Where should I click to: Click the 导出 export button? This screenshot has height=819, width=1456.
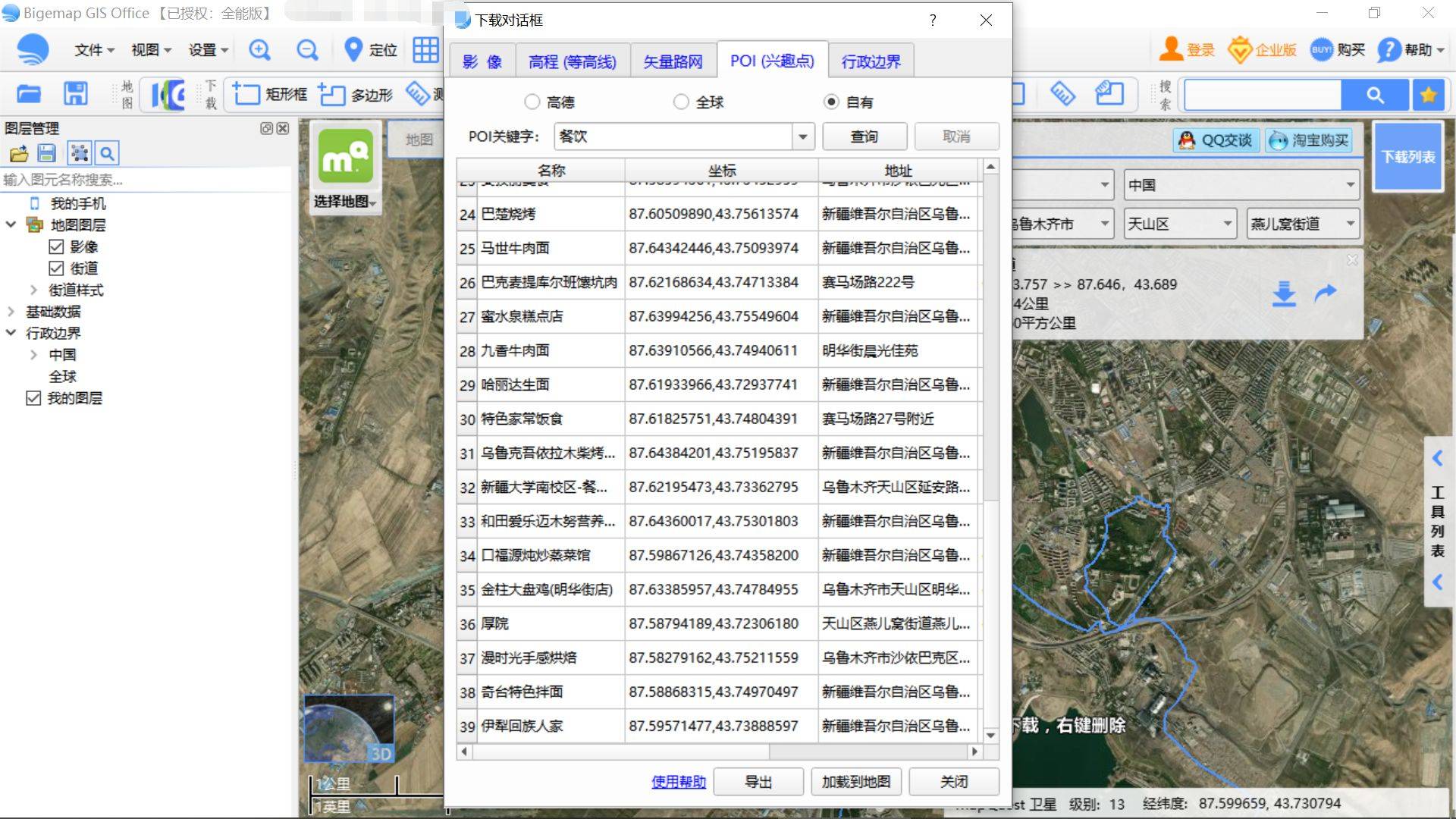point(758,782)
